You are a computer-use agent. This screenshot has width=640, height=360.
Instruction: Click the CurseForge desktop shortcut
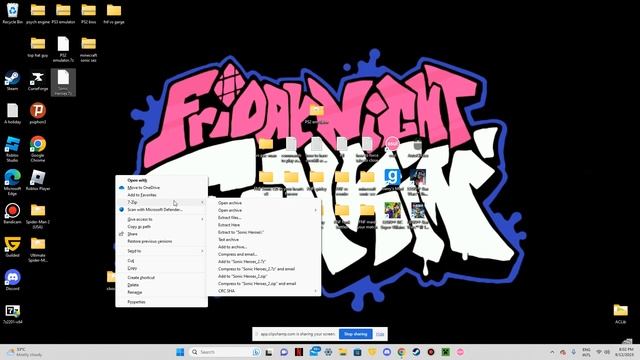(x=38, y=80)
